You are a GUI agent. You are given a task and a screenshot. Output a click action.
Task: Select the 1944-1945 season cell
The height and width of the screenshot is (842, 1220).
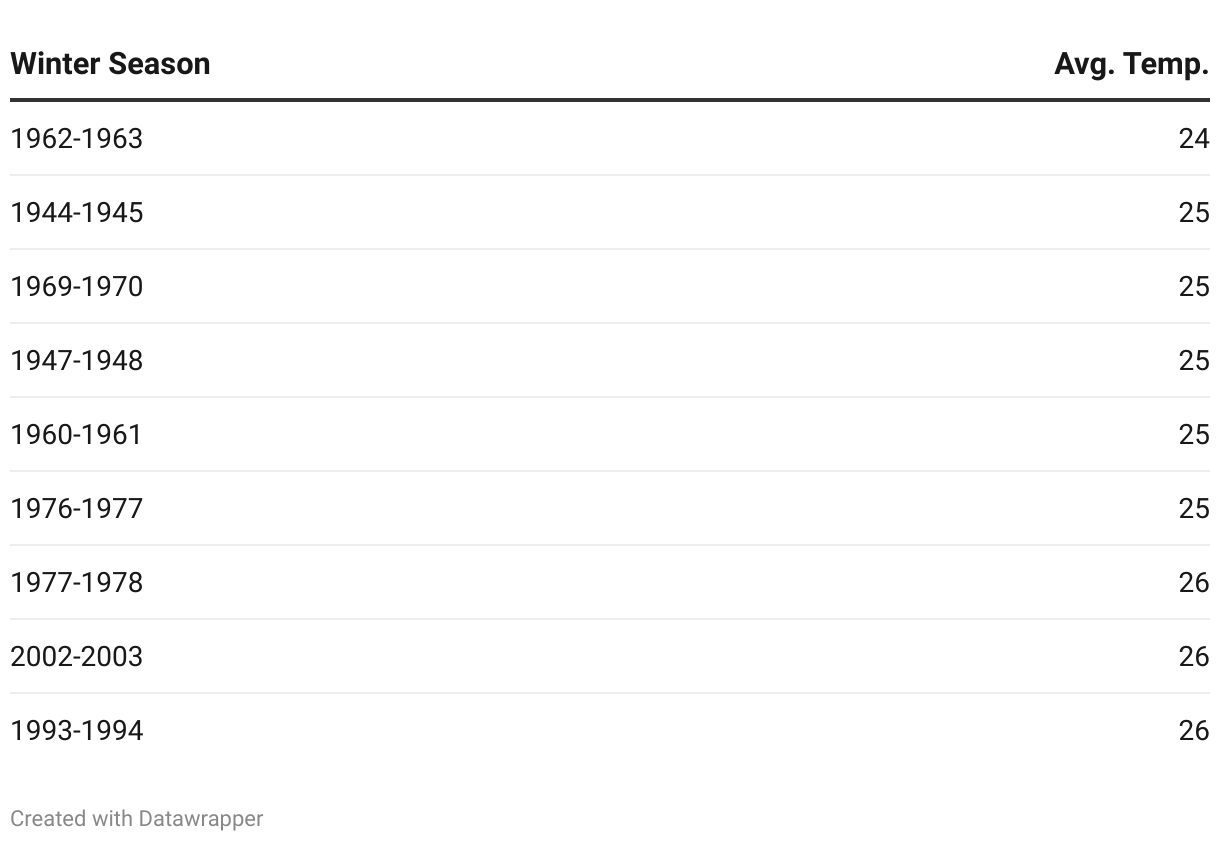77,212
